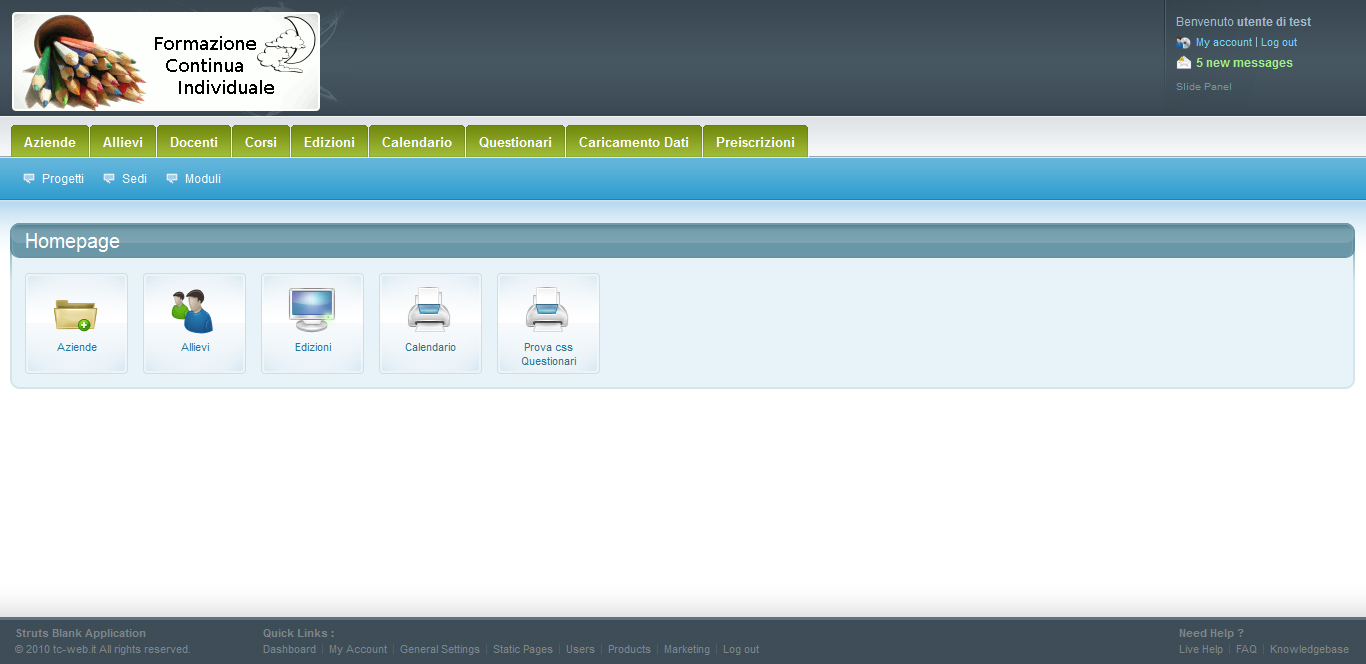
Task: Click Log out in the header
Action: [x=1279, y=43]
